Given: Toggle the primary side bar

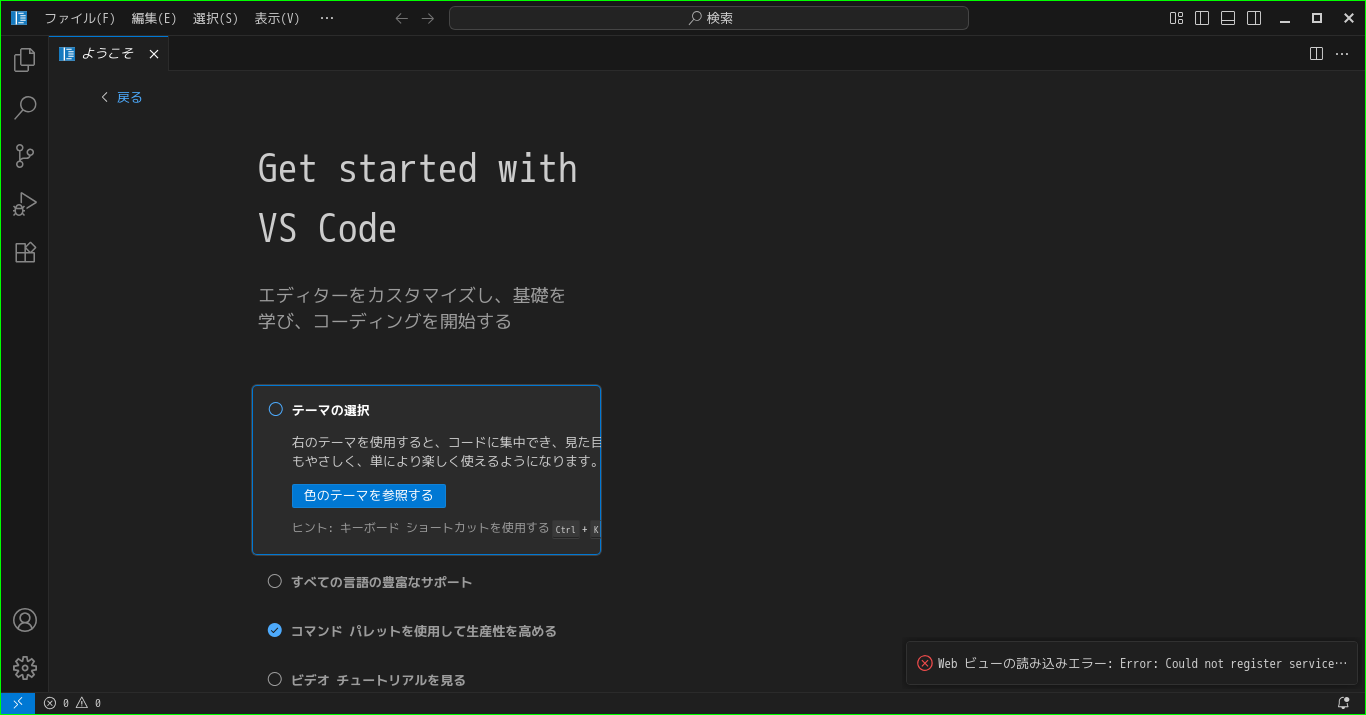Looking at the screenshot, I should click(x=1202, y=18).
